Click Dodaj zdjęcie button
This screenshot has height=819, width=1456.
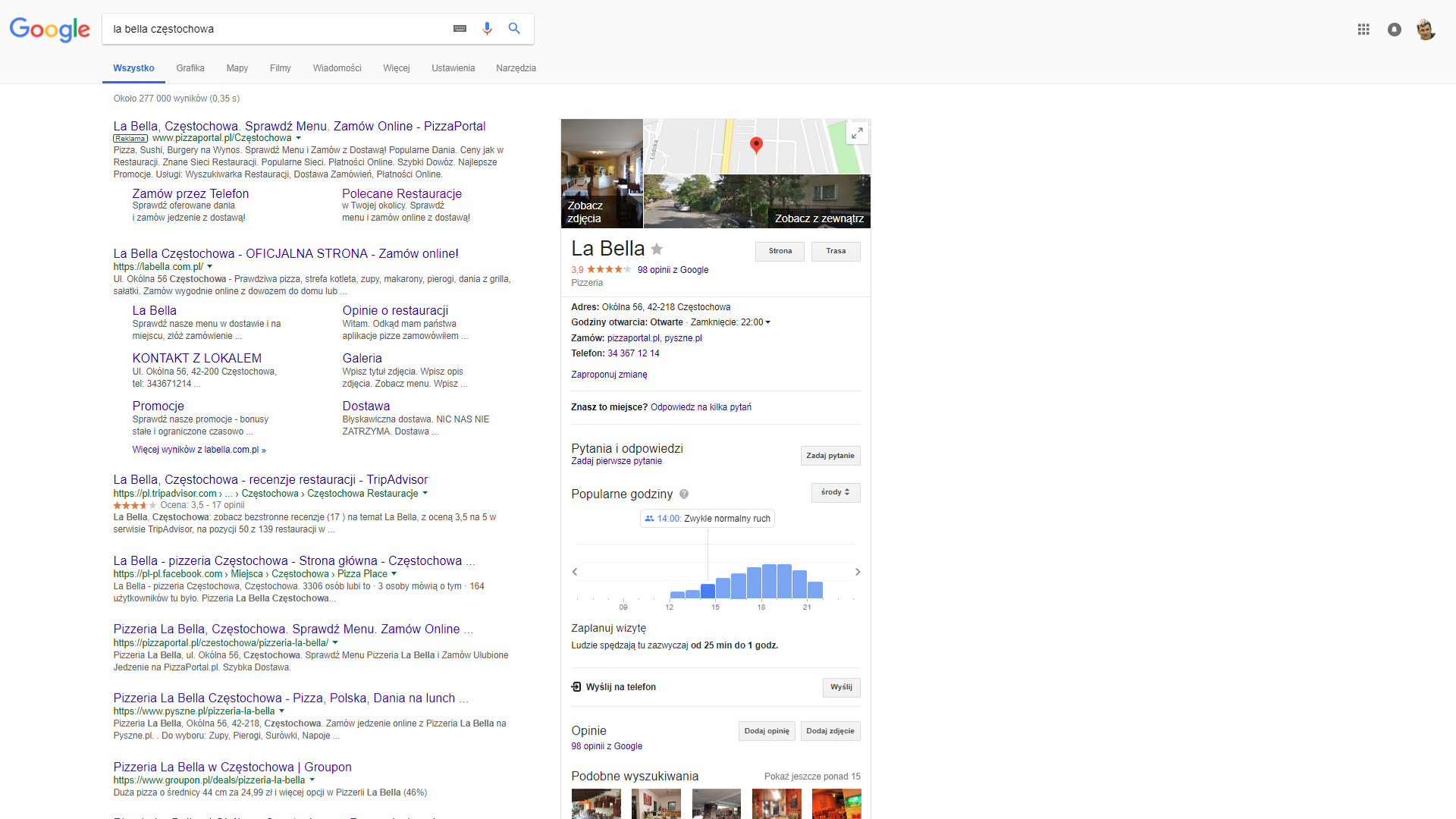tap(830, 732)
